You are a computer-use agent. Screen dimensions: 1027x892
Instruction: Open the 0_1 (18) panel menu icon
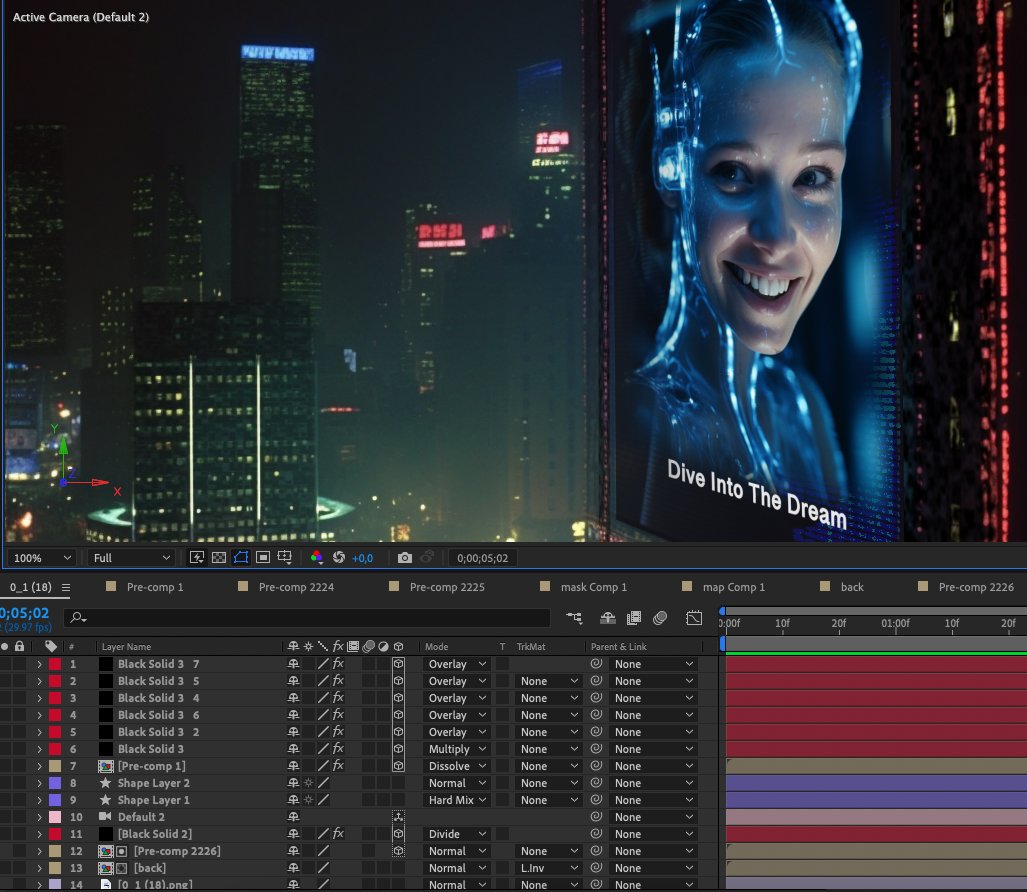tap(66, 587)
